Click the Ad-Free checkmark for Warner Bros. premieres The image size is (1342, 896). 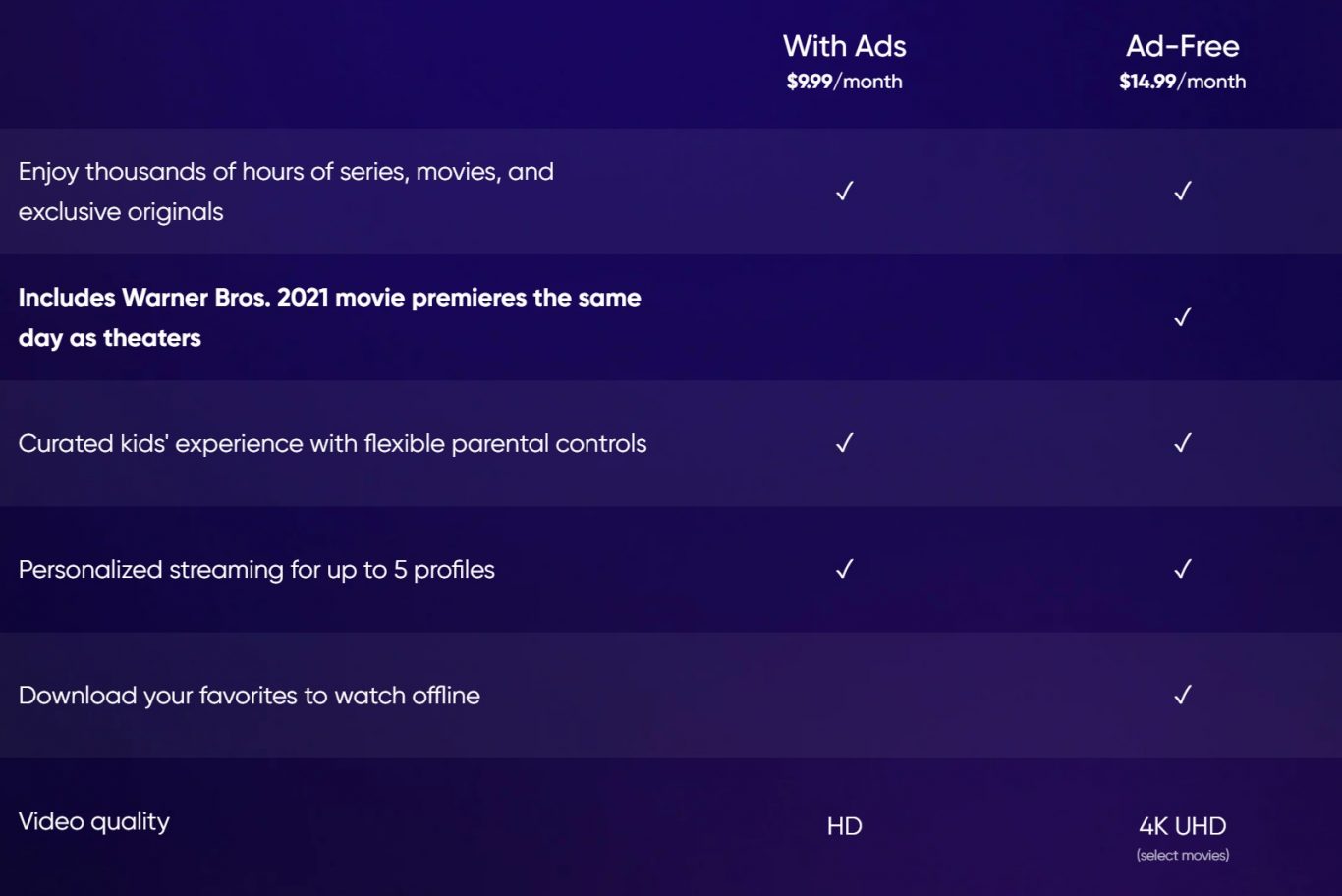point(1183,316)
